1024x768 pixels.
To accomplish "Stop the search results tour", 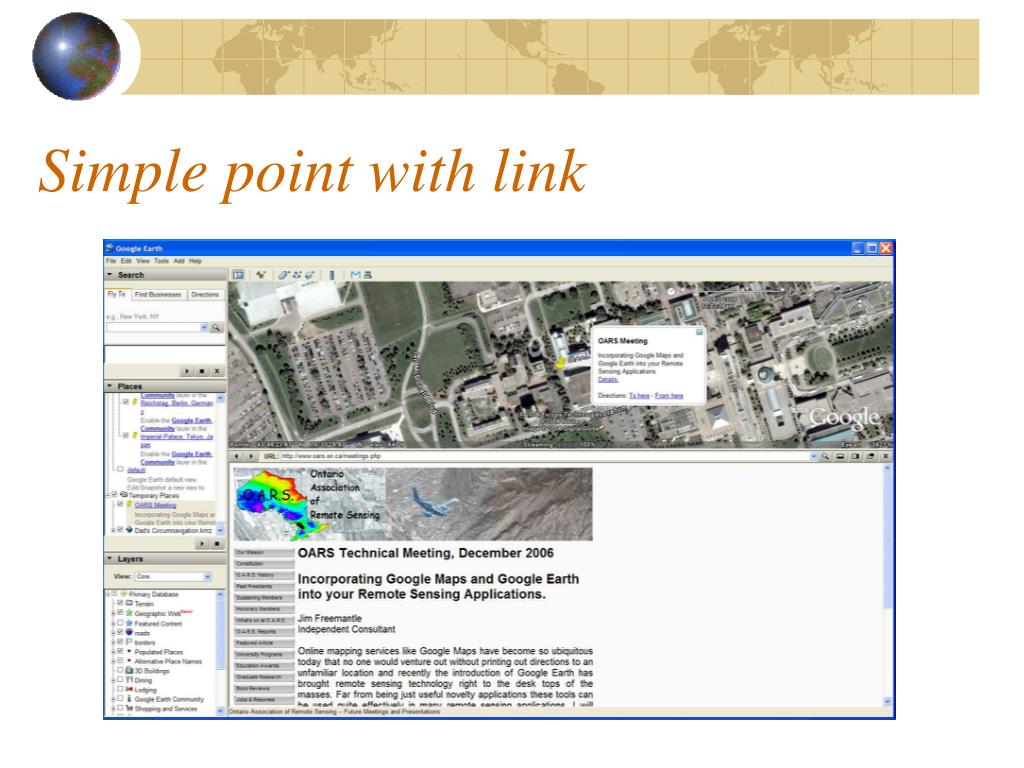I will pos(202,371).
